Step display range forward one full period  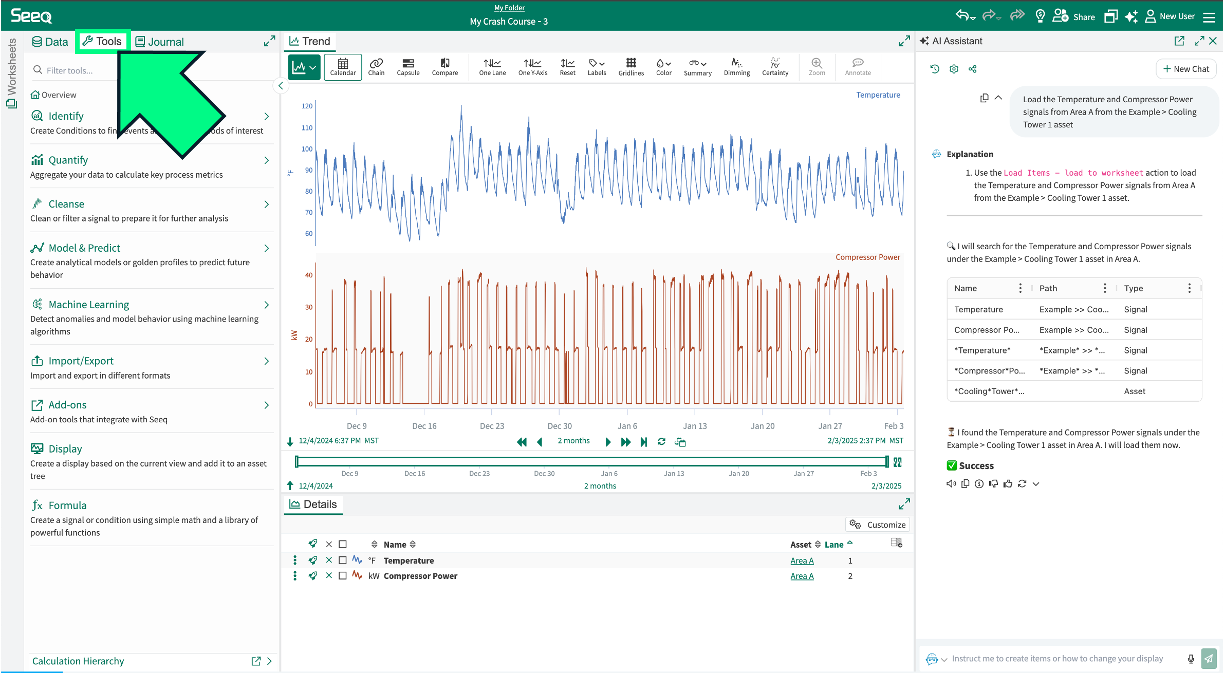[x=626, y=442]
